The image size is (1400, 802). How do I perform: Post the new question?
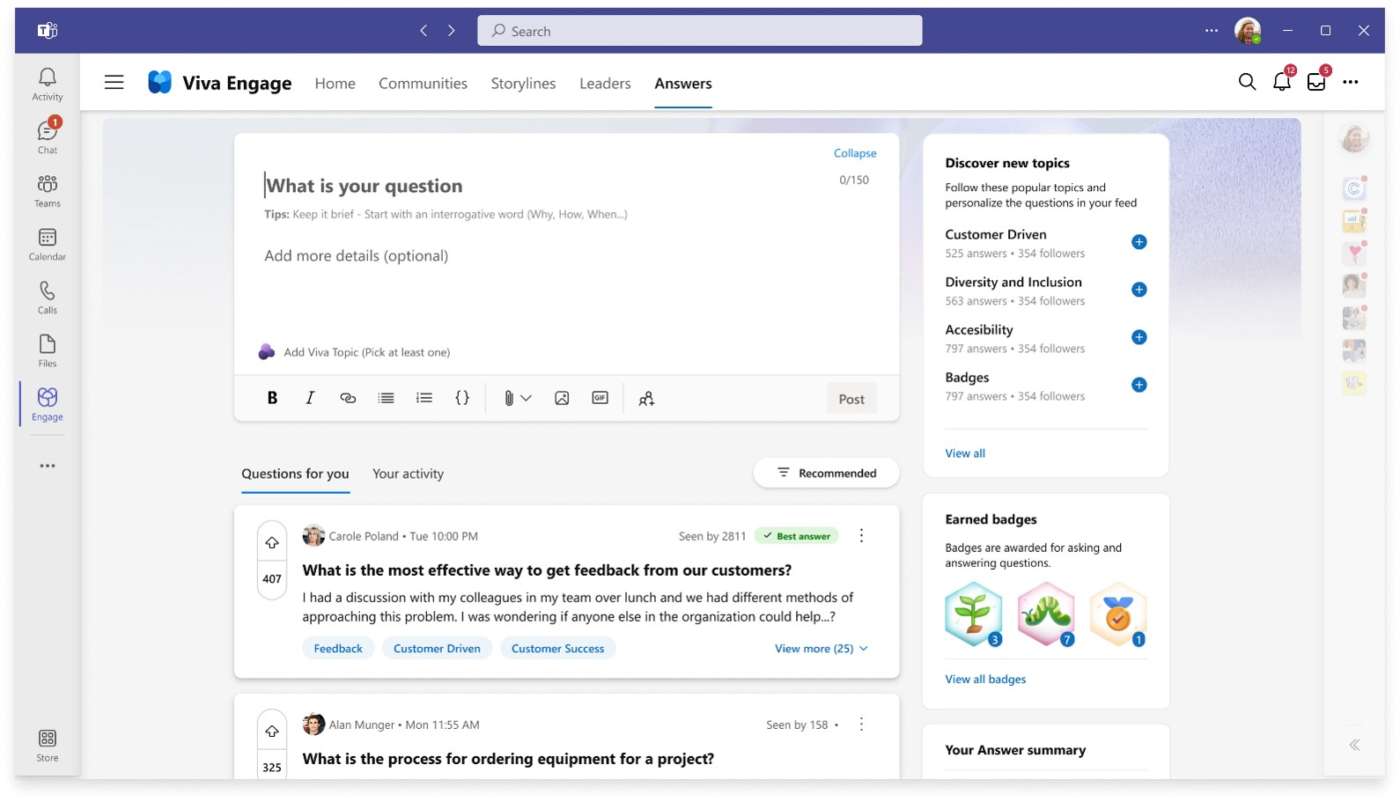tap(851, 397)
